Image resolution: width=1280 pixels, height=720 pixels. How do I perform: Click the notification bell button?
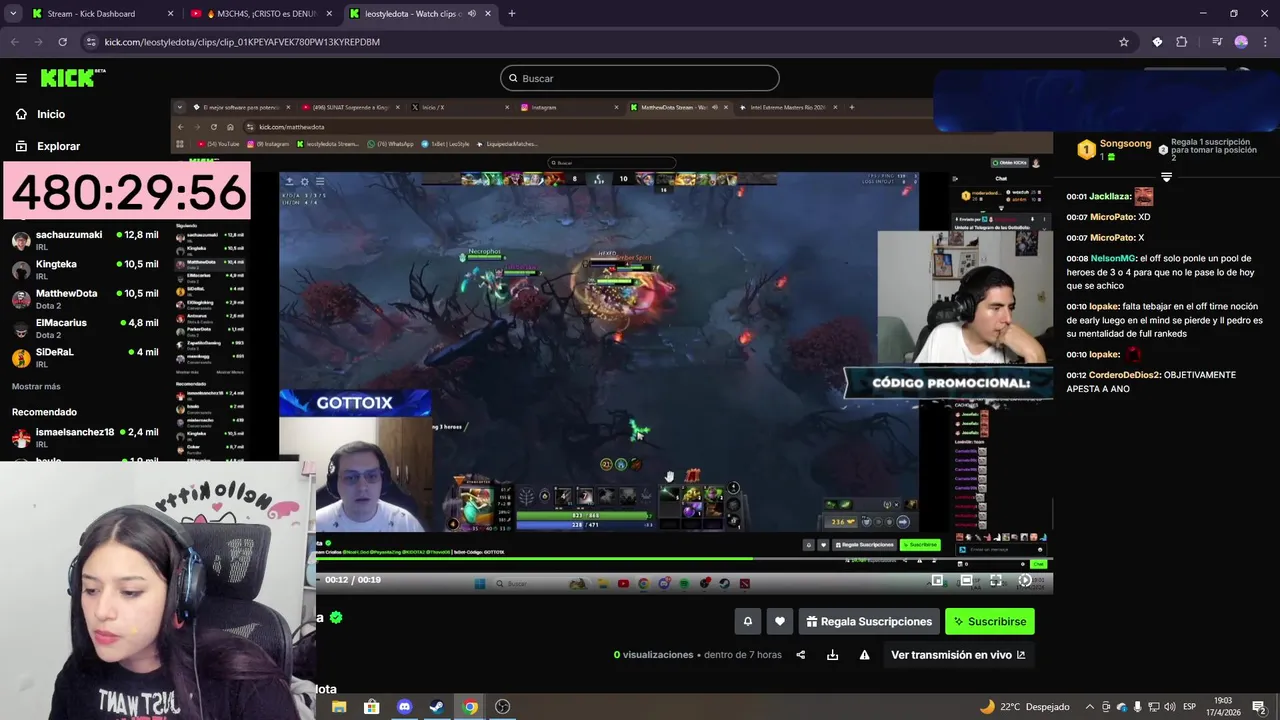click(747, 621)
